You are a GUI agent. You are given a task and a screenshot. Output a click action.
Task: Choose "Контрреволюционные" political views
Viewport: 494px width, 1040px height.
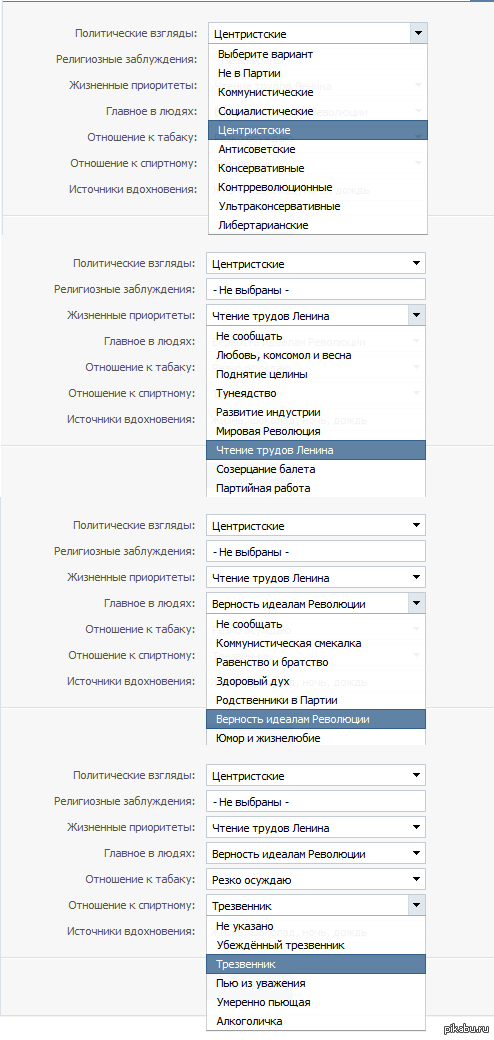click(318, 187)
